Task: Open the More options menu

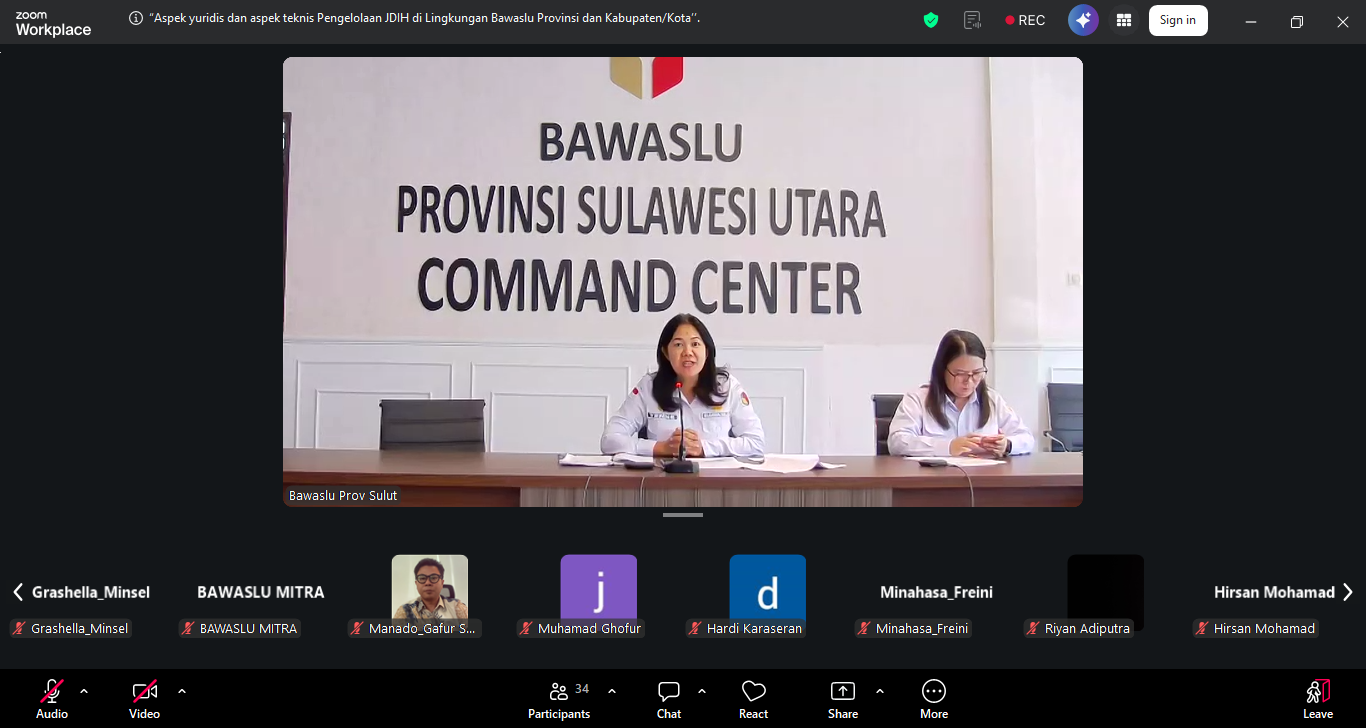Action: (934, 699)
